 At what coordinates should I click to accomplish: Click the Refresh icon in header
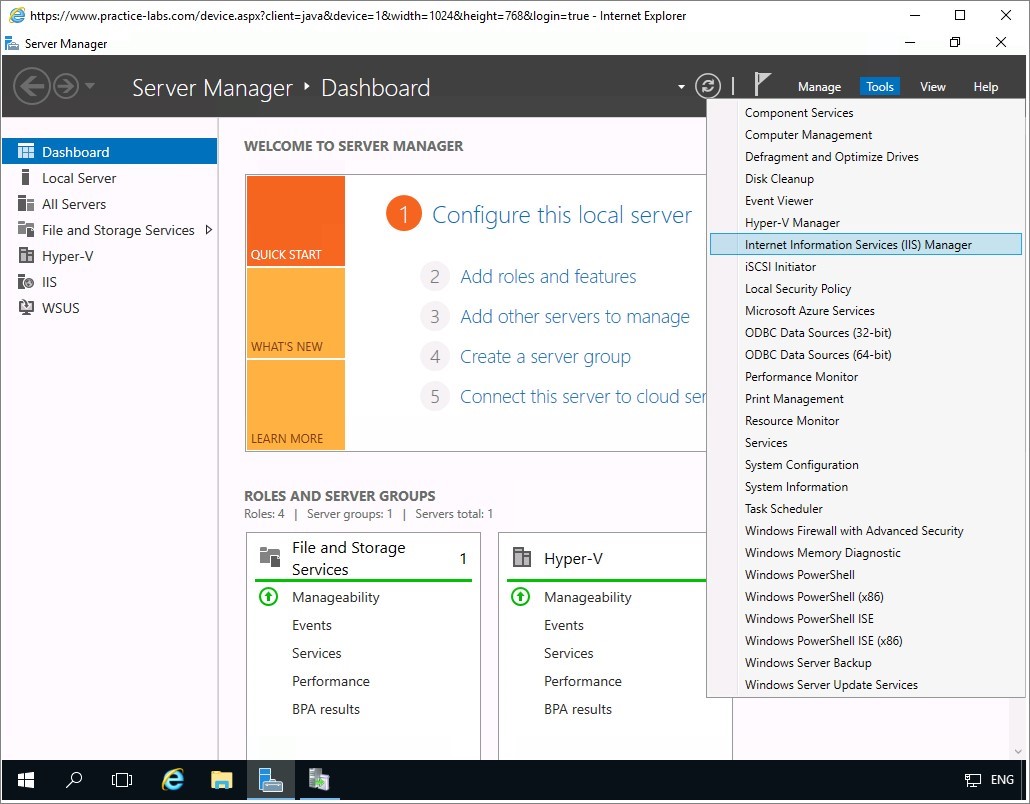click(707, 86)
